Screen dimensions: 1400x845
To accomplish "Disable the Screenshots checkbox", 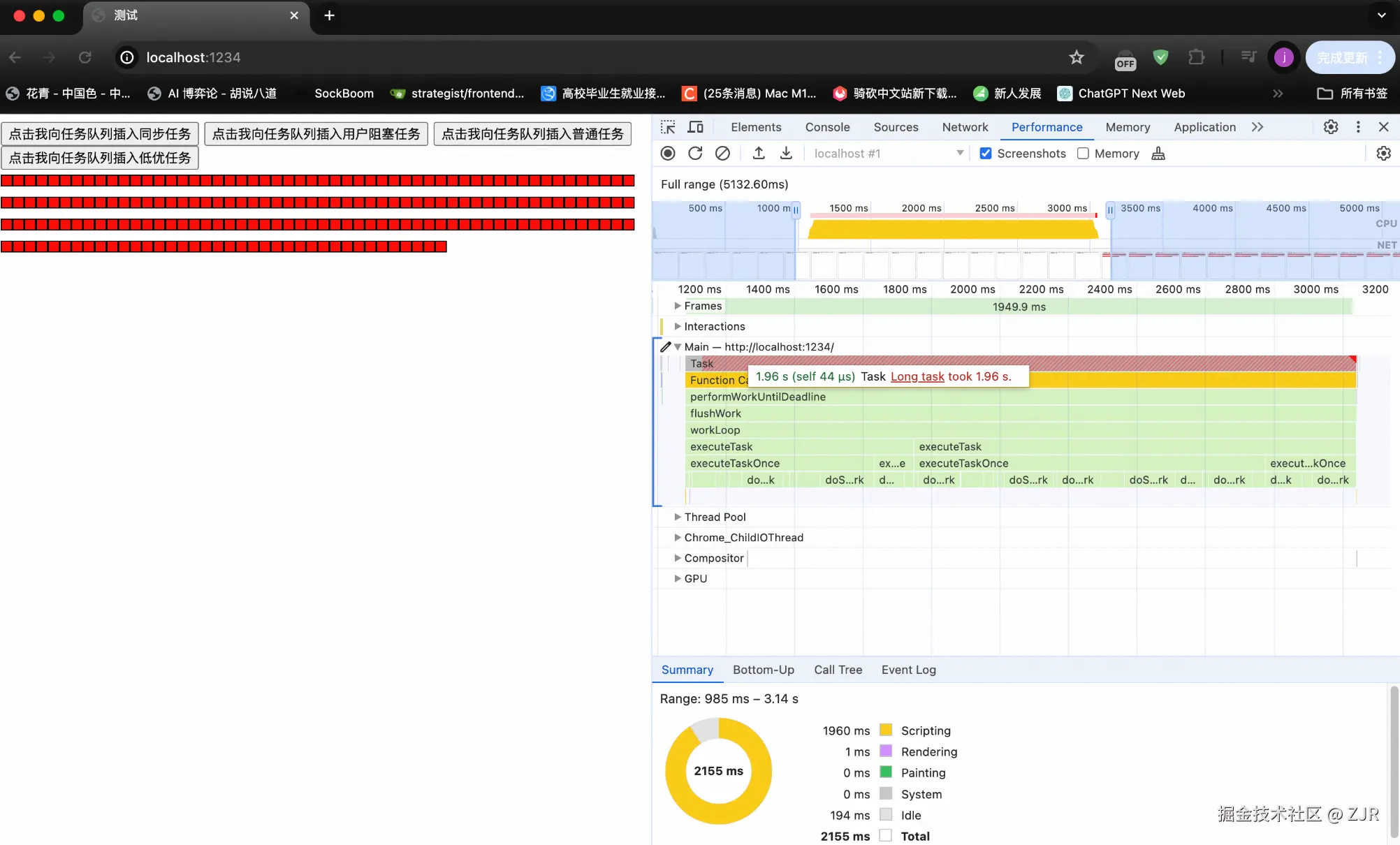I will [985, 153].
